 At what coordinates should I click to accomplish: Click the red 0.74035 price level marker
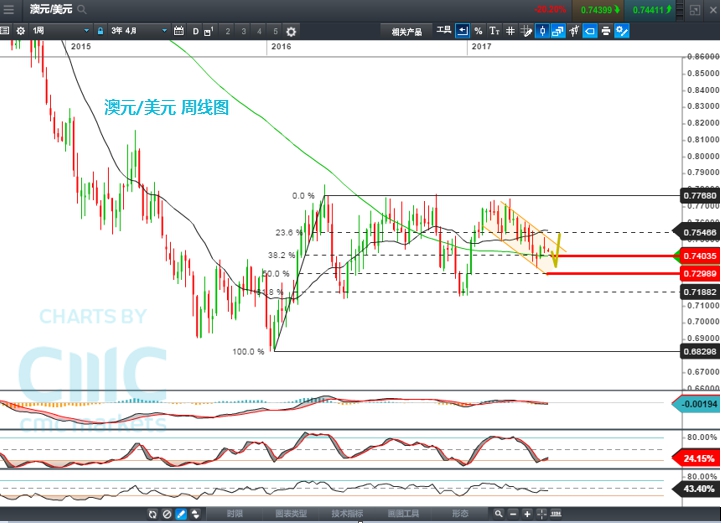[x=699, y=256]
